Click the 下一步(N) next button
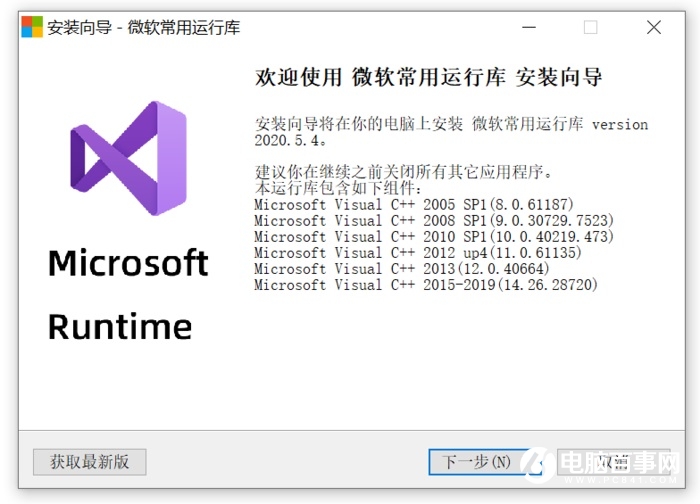Screen dimensions: 700x504 [477, 461]
